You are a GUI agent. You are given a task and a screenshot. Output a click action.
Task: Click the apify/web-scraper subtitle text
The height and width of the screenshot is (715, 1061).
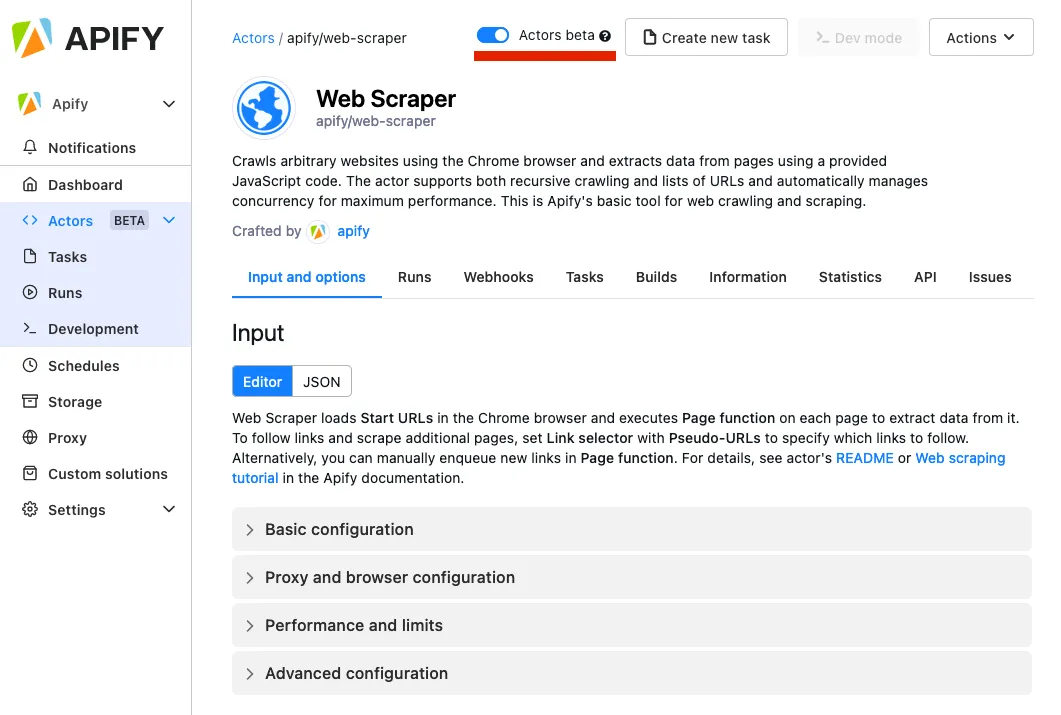pos(376,121)
